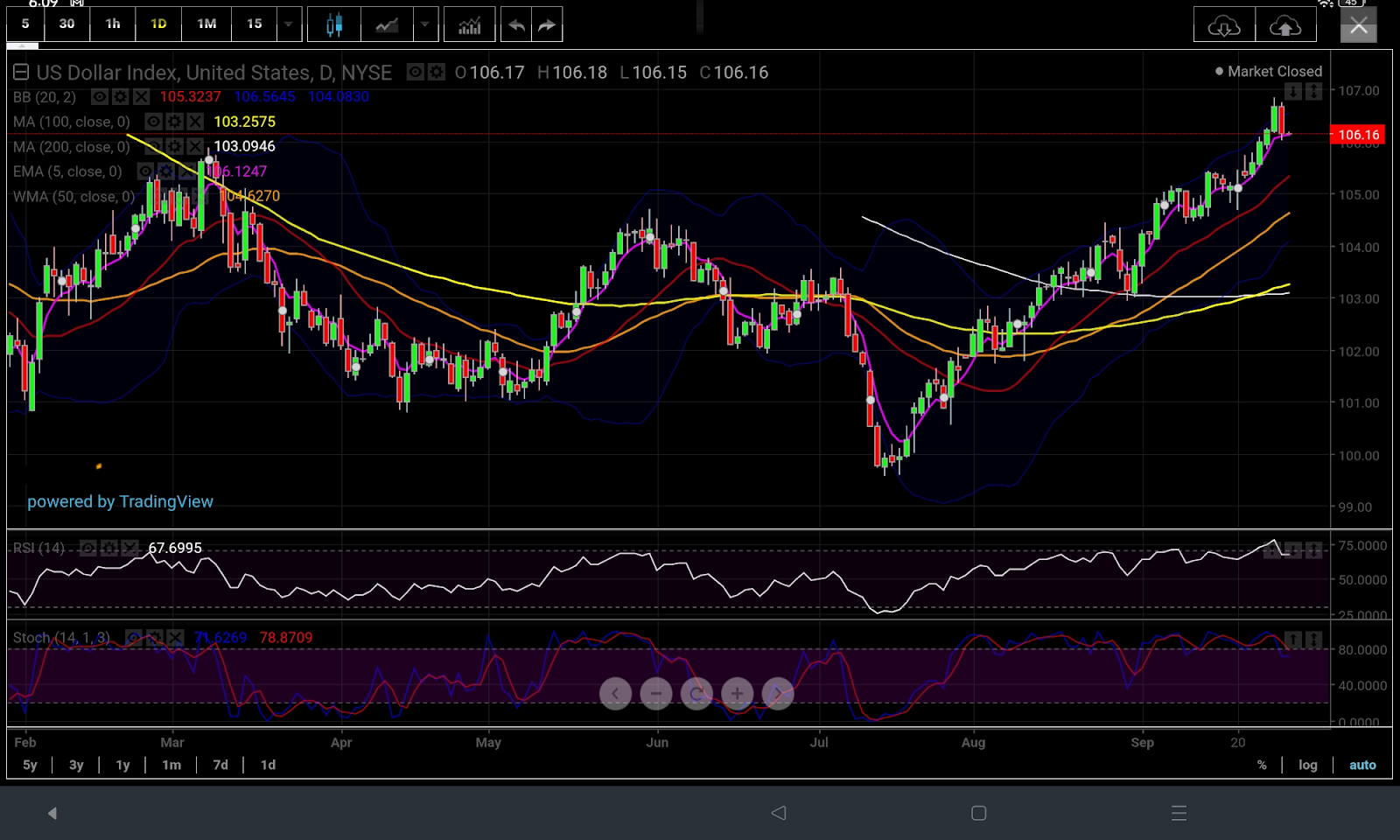This screenshot has width=1400, height=840.
Task: Set date range to 3y
Action: [x=76, y=765]
